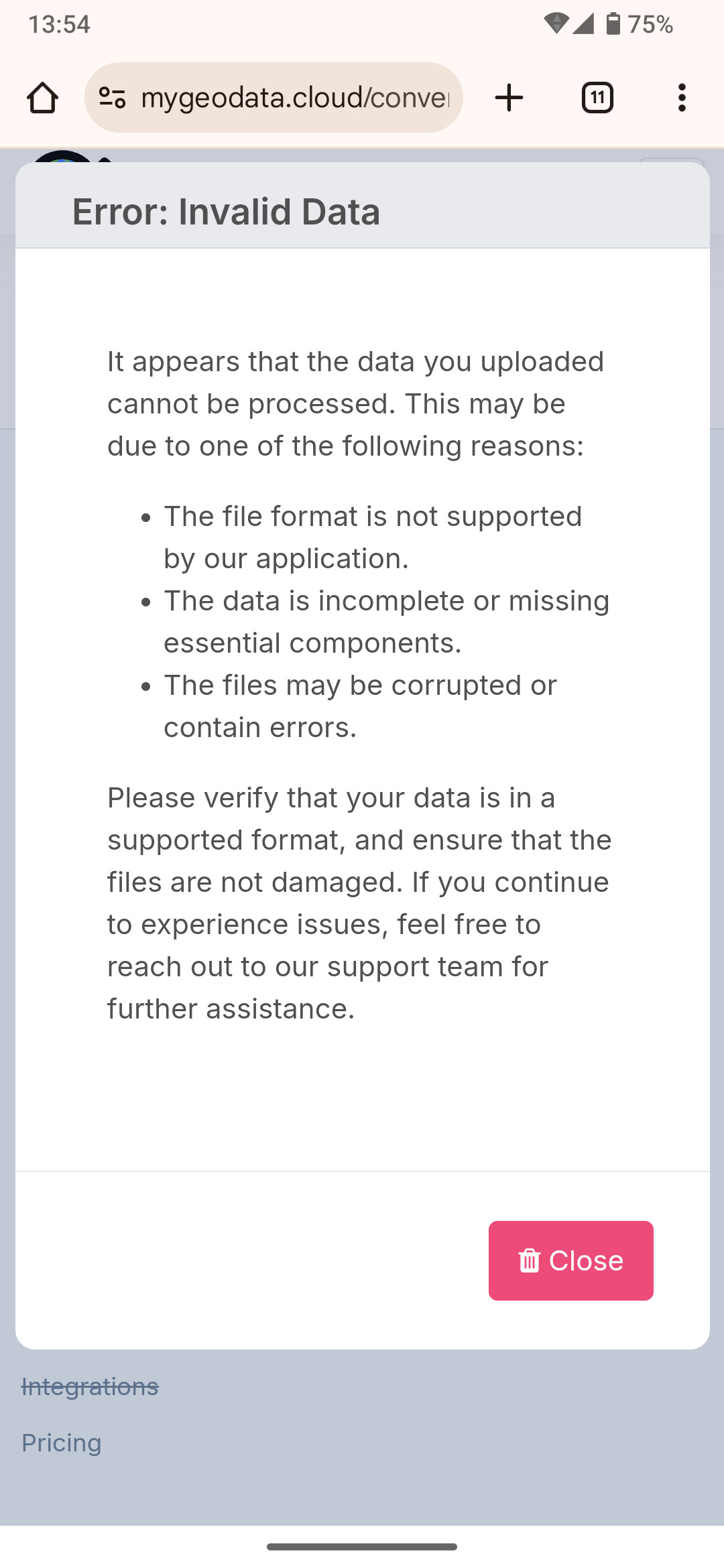Tap the battery icon in status bar
This screenshot has width=724, height=1568.
(x=613, y=24)
